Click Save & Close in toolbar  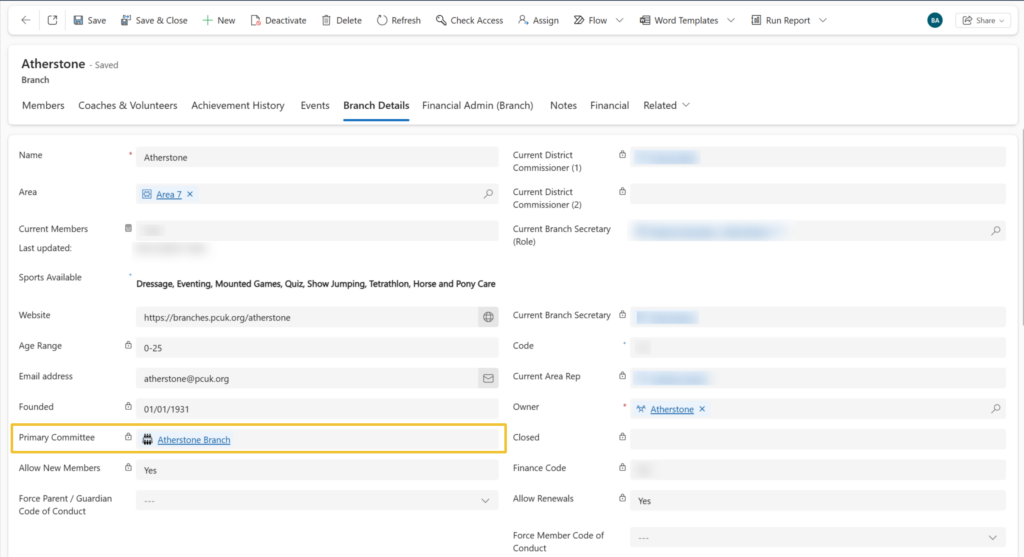click(154, 20)
